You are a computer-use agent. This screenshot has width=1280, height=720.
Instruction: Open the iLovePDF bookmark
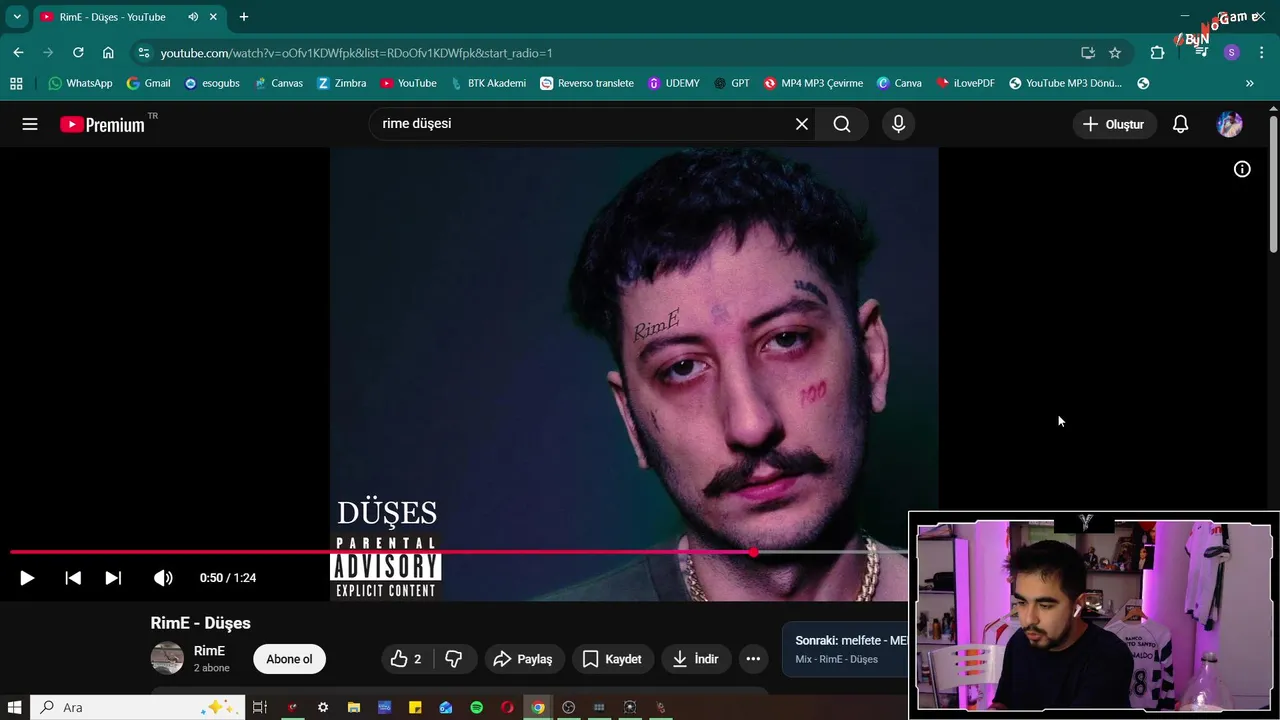965,83
